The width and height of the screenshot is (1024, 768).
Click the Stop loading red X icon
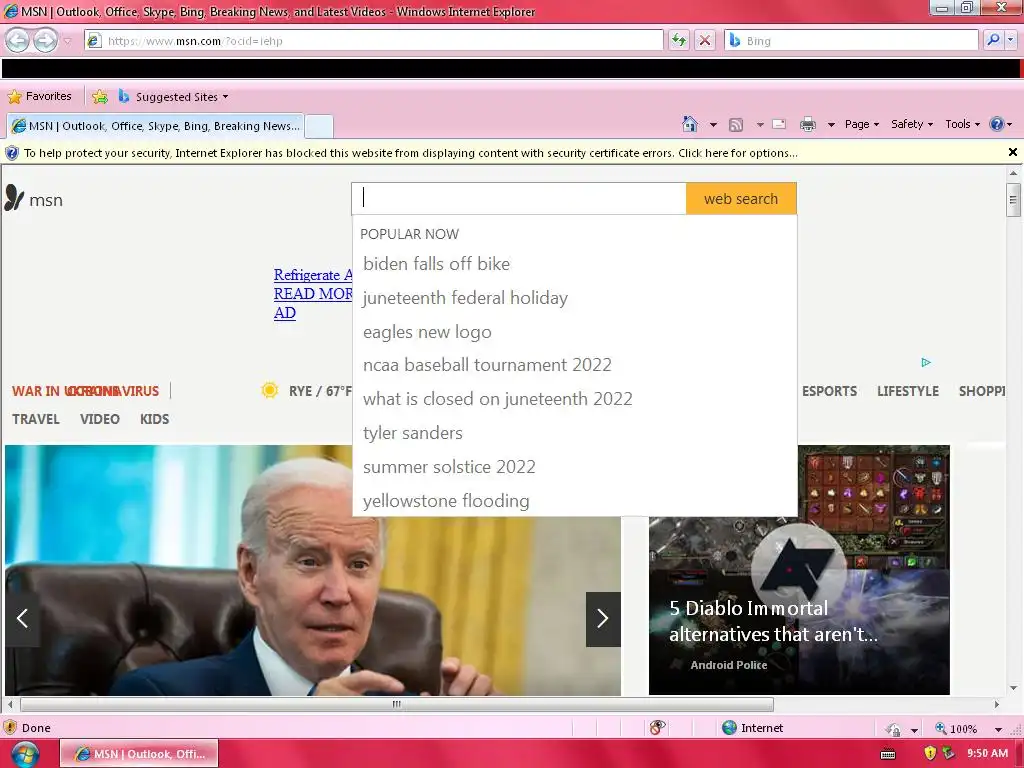point(705,40)
